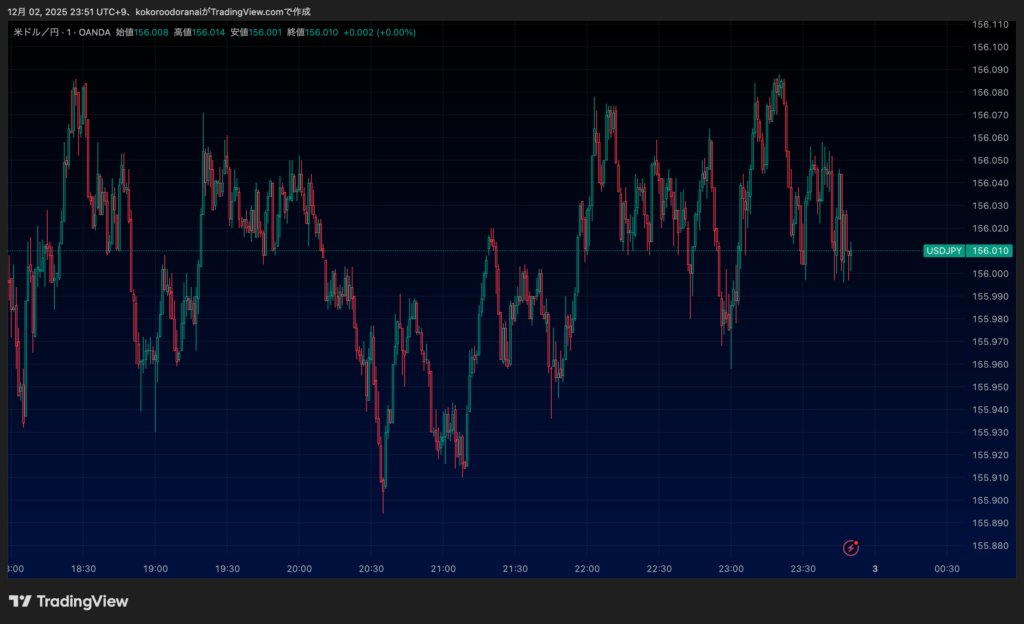Click the 18:30 time axis label
This screenshot has height=624, width=1024.
[83, 569]
